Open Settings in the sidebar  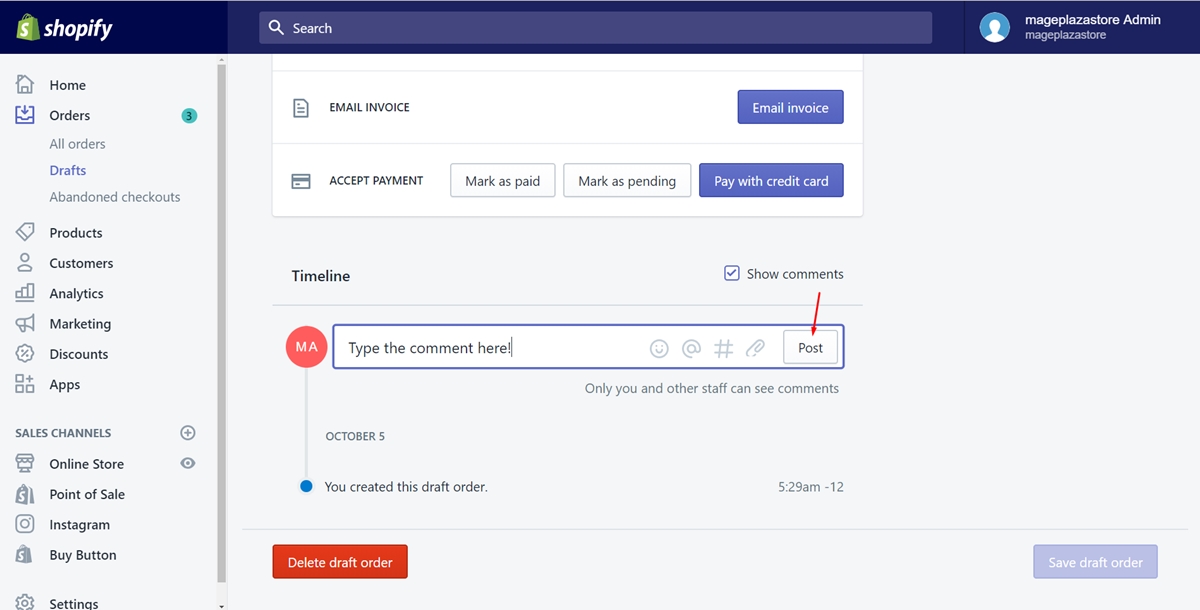tap(74, 603)
